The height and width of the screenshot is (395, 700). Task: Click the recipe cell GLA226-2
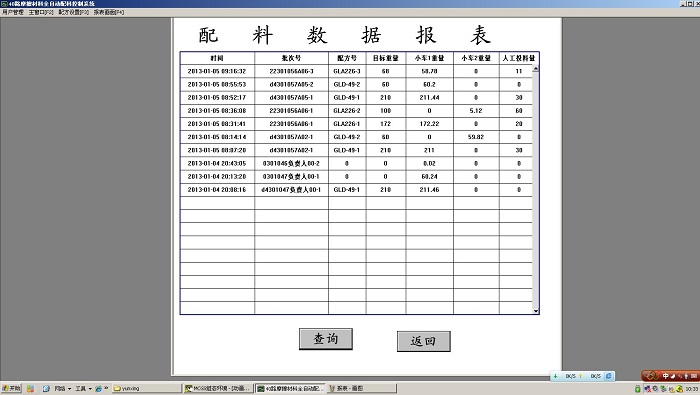(x=347, y=111)
